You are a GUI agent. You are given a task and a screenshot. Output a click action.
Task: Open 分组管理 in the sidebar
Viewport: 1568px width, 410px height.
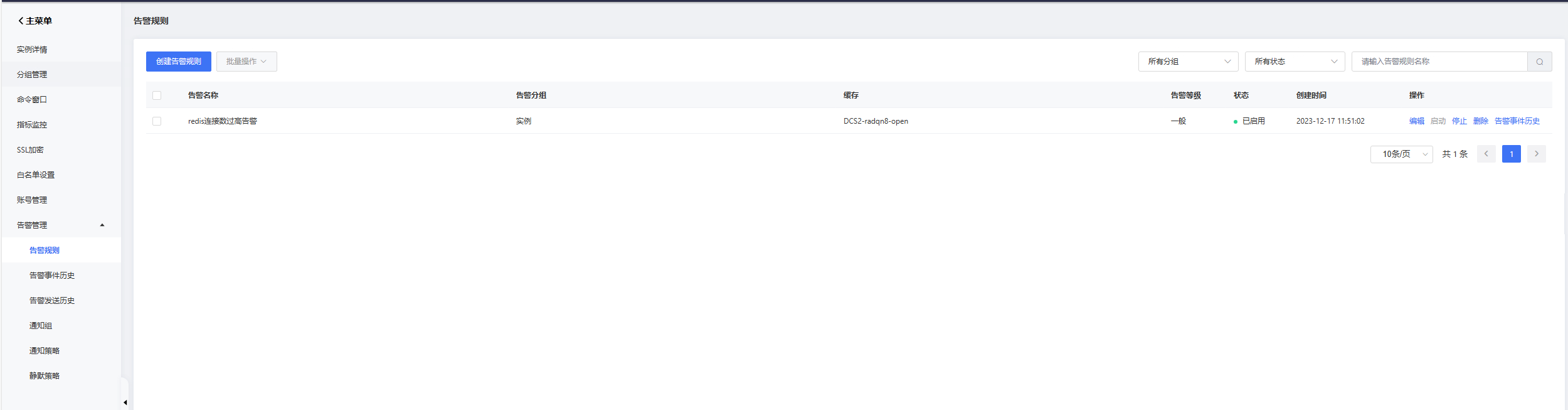tap(61, 74)
